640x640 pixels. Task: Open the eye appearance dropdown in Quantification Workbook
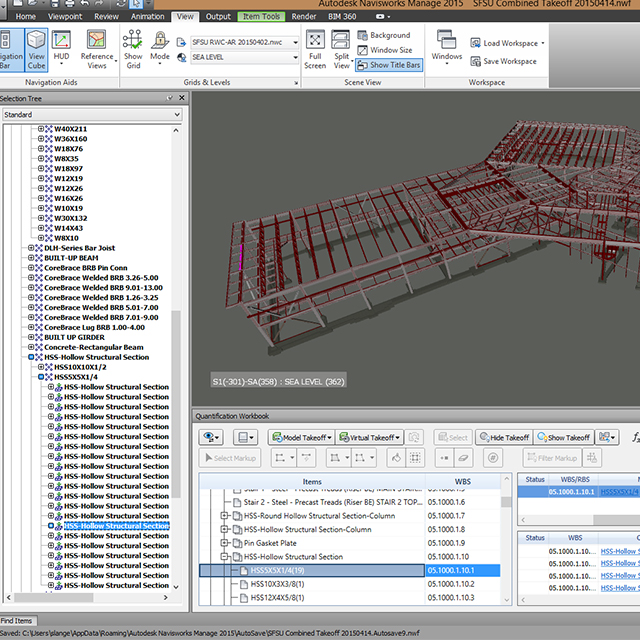tap(211, 438)
